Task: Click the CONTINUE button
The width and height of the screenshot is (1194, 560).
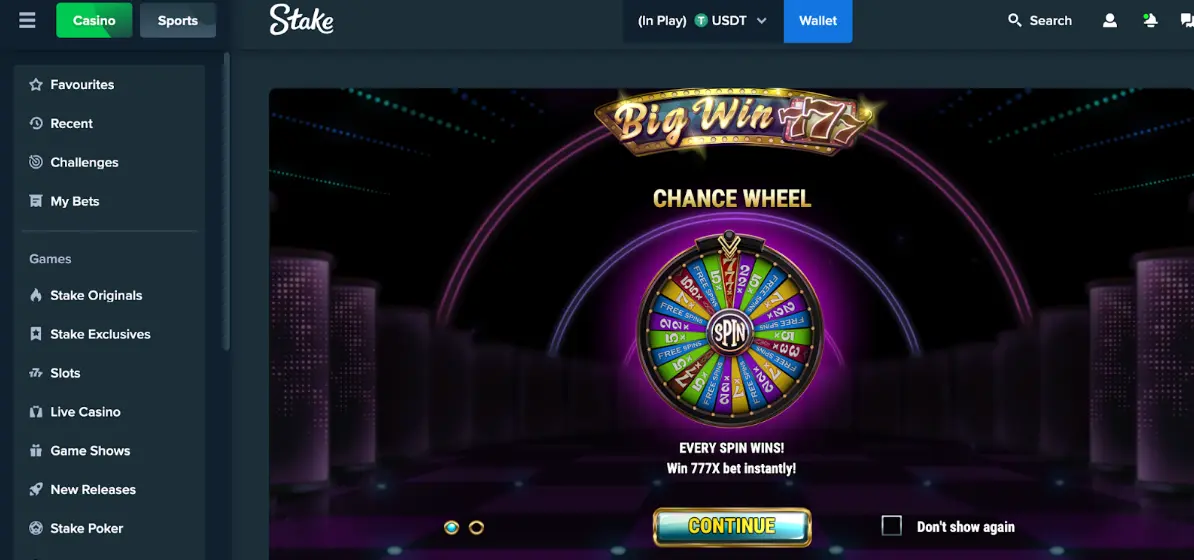Action: (x=732, y=526)
